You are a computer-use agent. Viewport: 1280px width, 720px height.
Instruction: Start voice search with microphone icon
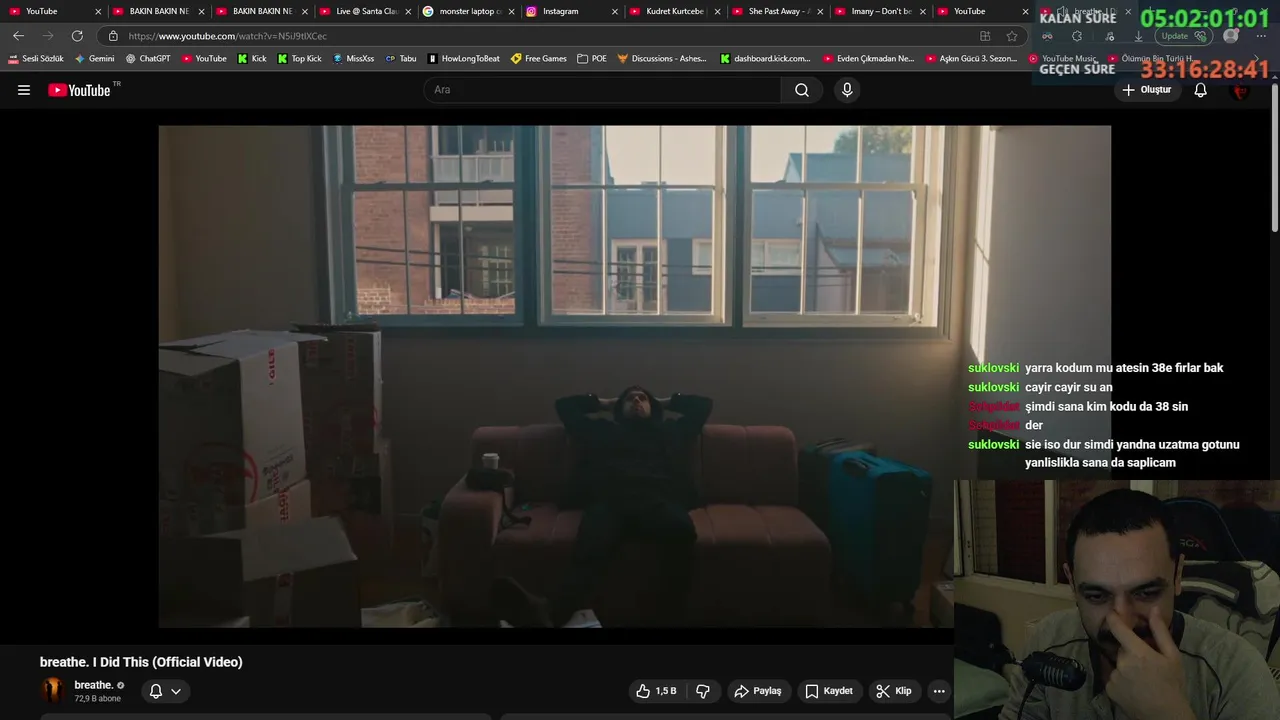(847, 90)
